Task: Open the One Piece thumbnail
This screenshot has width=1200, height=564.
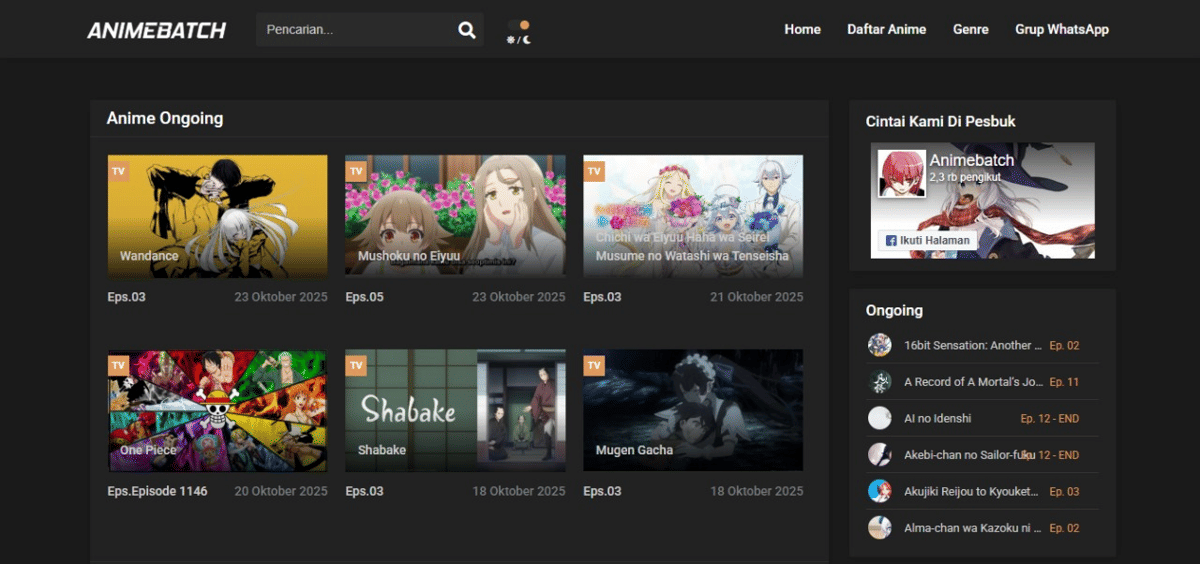Action: [x=217, y=410]
